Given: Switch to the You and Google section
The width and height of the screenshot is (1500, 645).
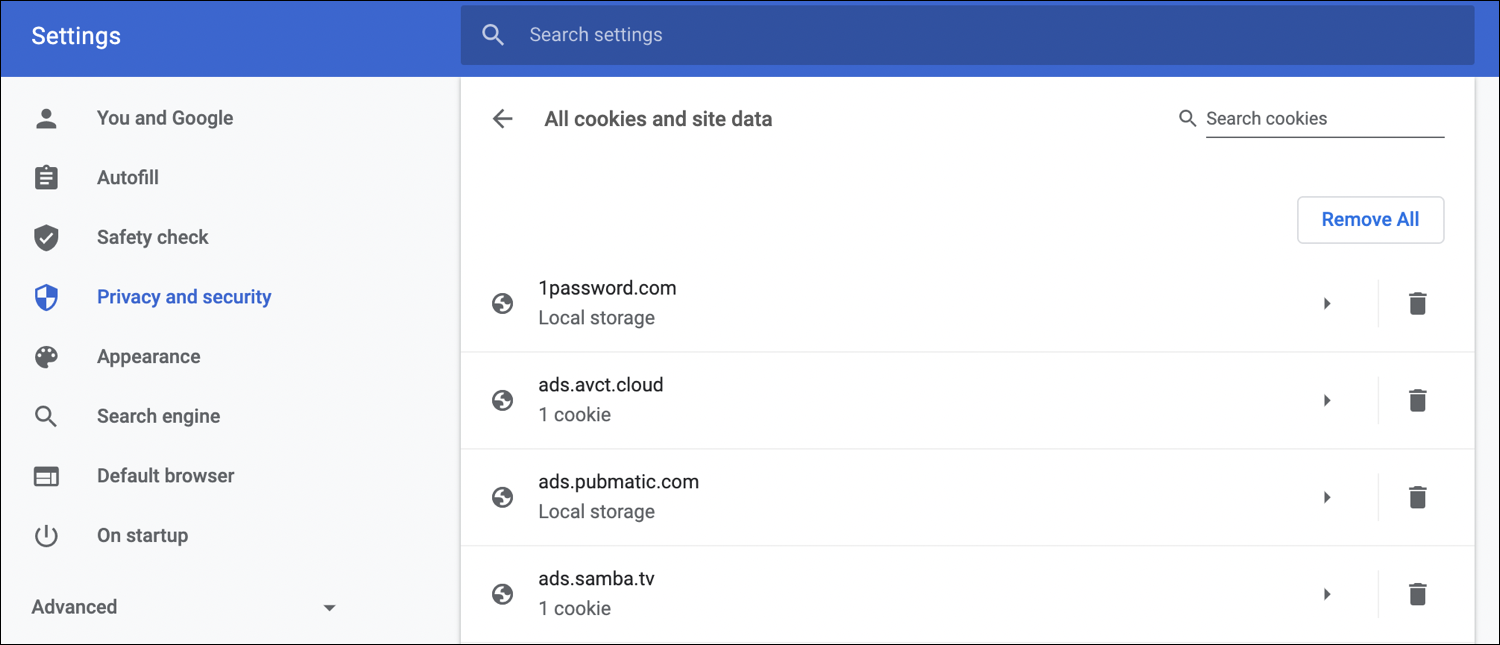Looking at the screenshot, I should click(165, 117).
